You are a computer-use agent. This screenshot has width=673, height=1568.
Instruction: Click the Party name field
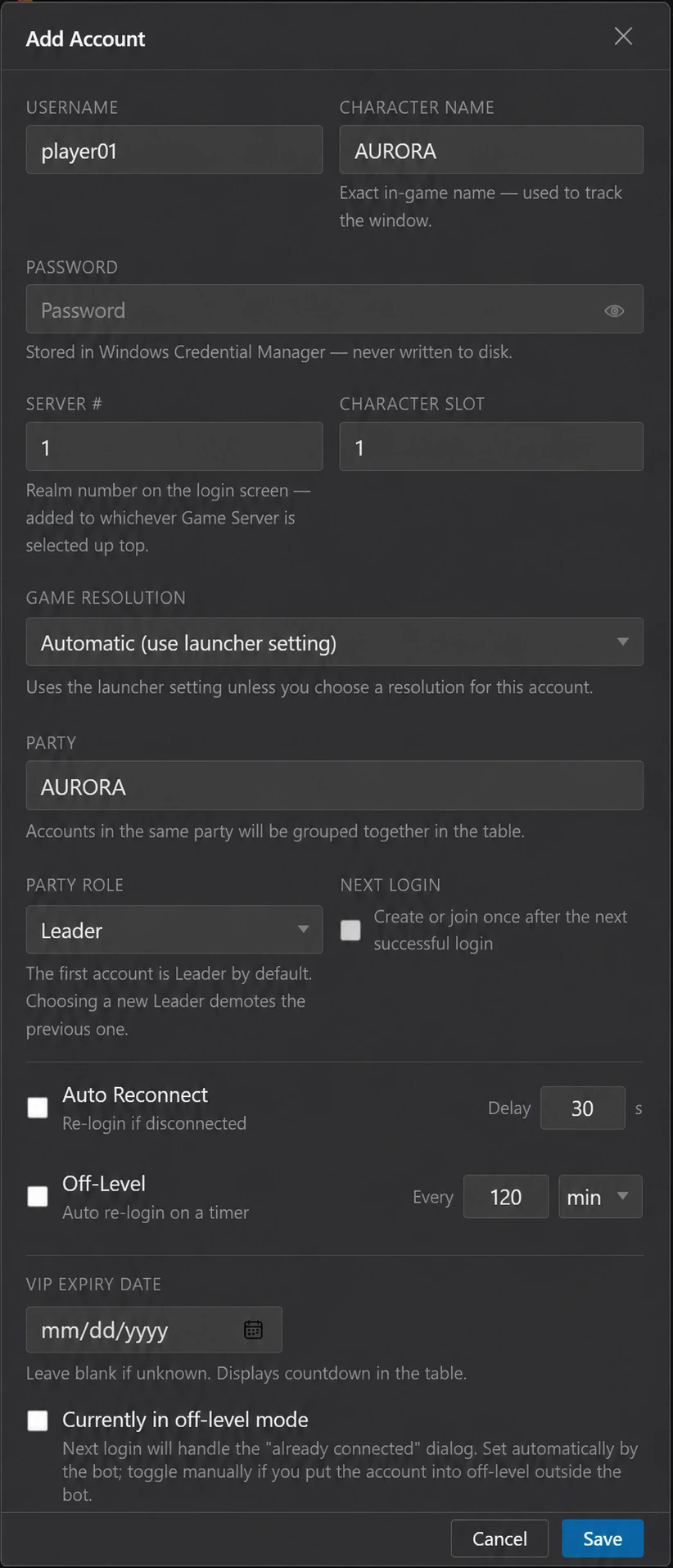coord(334,786)
